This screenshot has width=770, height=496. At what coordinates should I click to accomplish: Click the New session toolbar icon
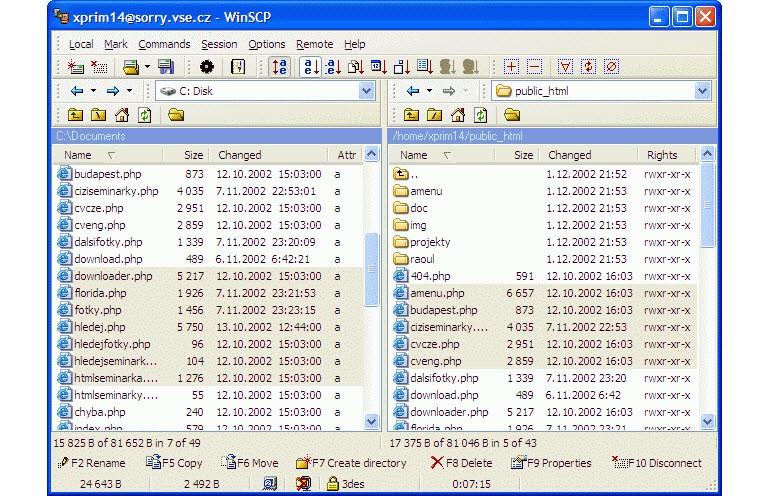pos(76,67)
